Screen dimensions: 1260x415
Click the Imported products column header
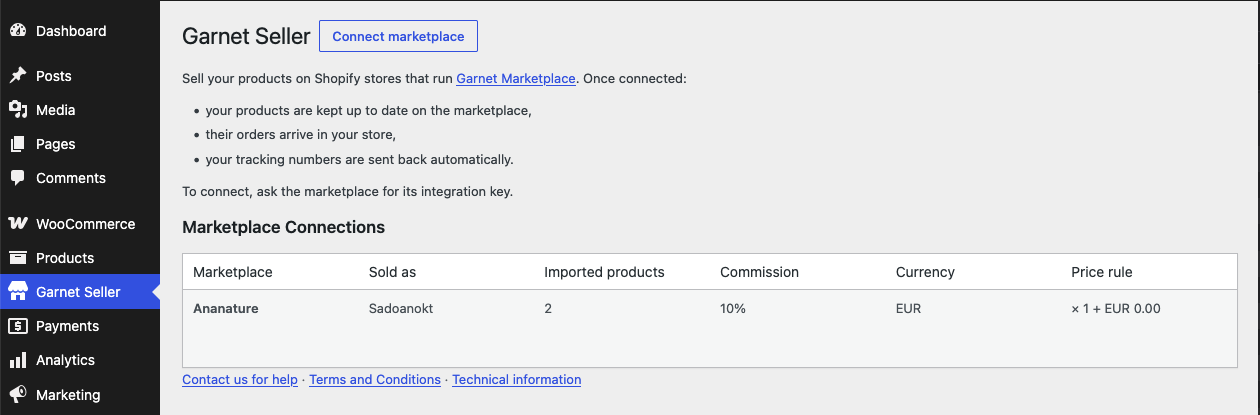[x=604, y=272]
